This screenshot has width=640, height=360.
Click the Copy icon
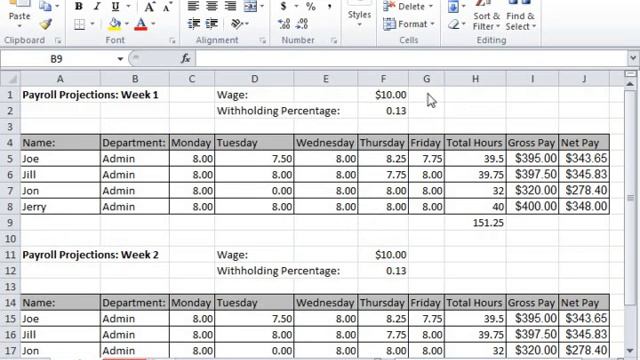(45, 6)
